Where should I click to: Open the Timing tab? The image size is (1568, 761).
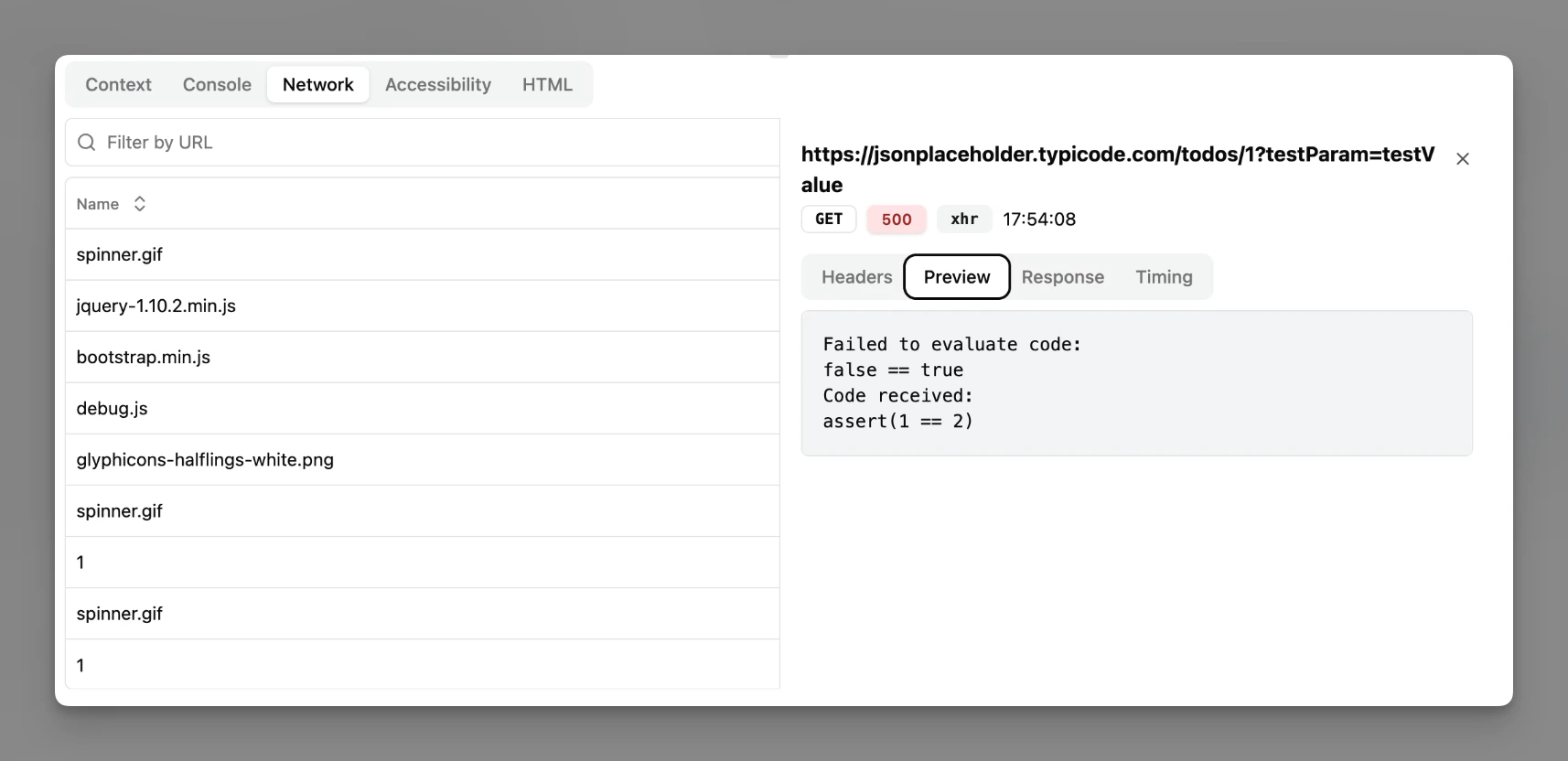pos(1164,276)
